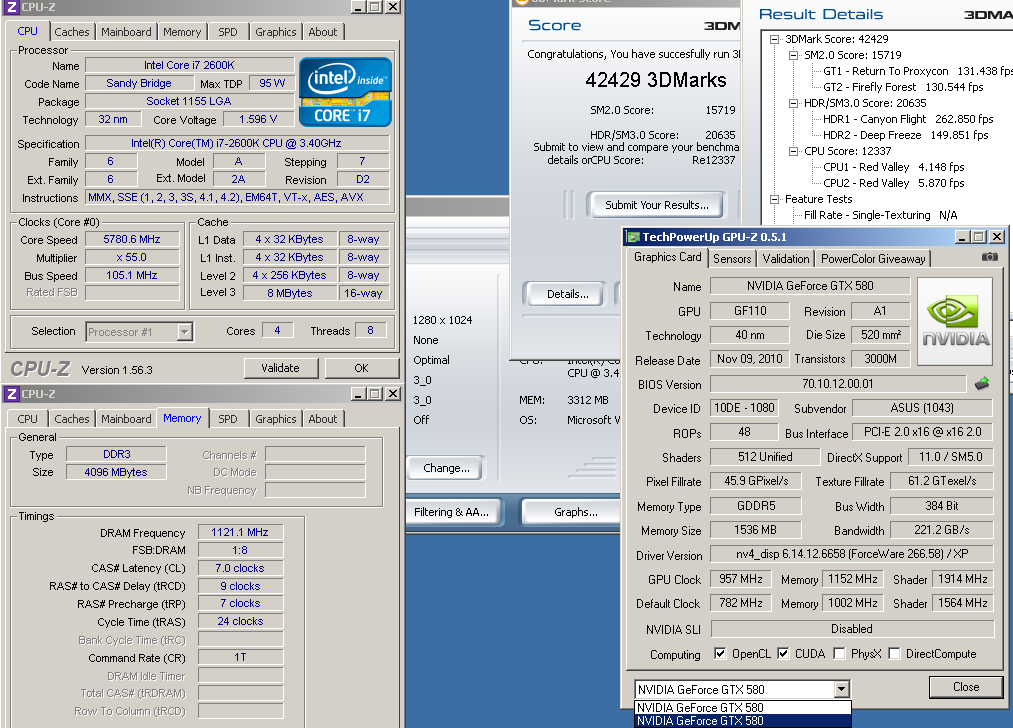Viewport: 1013px width, 728px height.
Task: Click the Memory Size value 1536 MB
Action: tap(755, 530)
